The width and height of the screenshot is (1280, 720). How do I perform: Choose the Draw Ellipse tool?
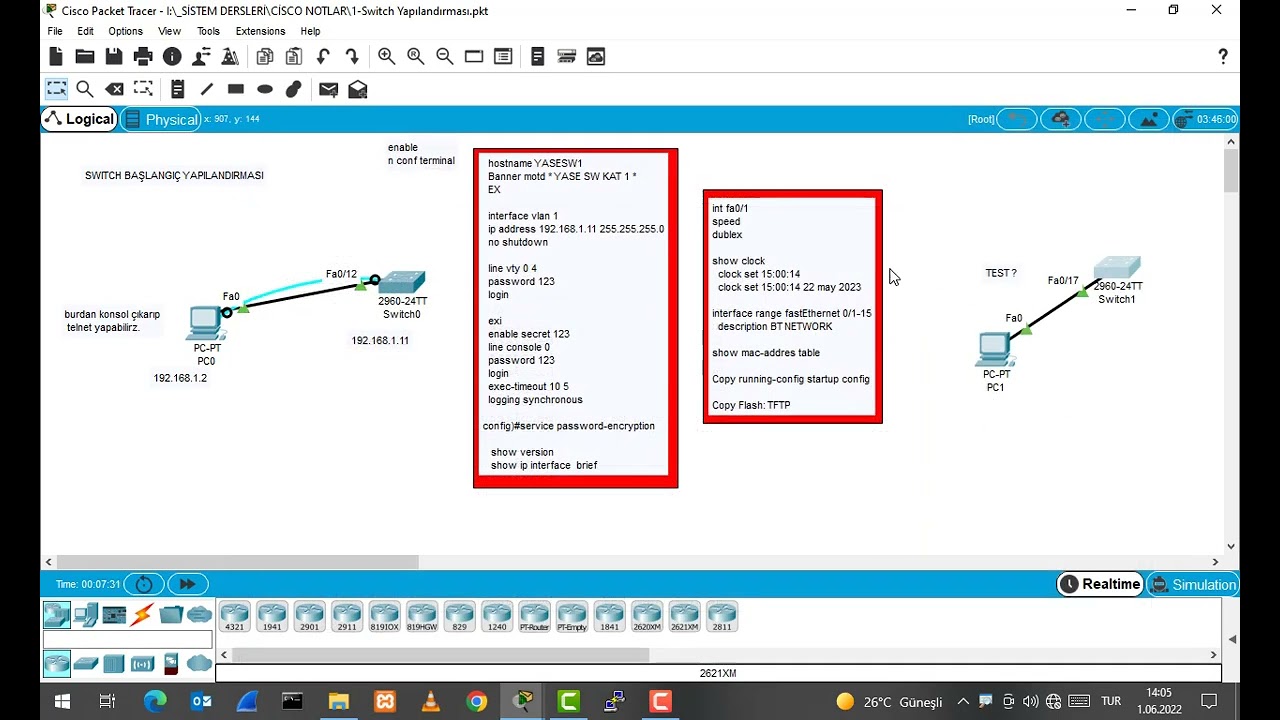click(x=265, y=89)
